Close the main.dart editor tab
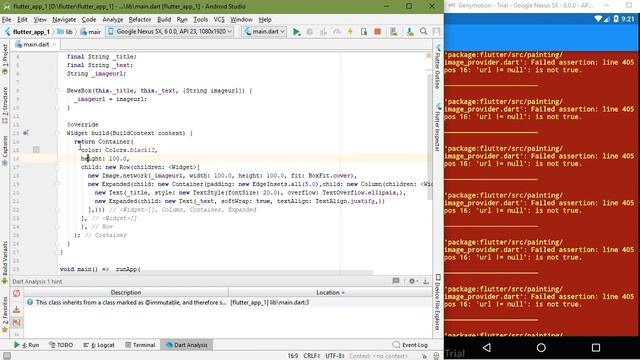The height and width of the screenshot is (360, 640). [x=54, y=44]
